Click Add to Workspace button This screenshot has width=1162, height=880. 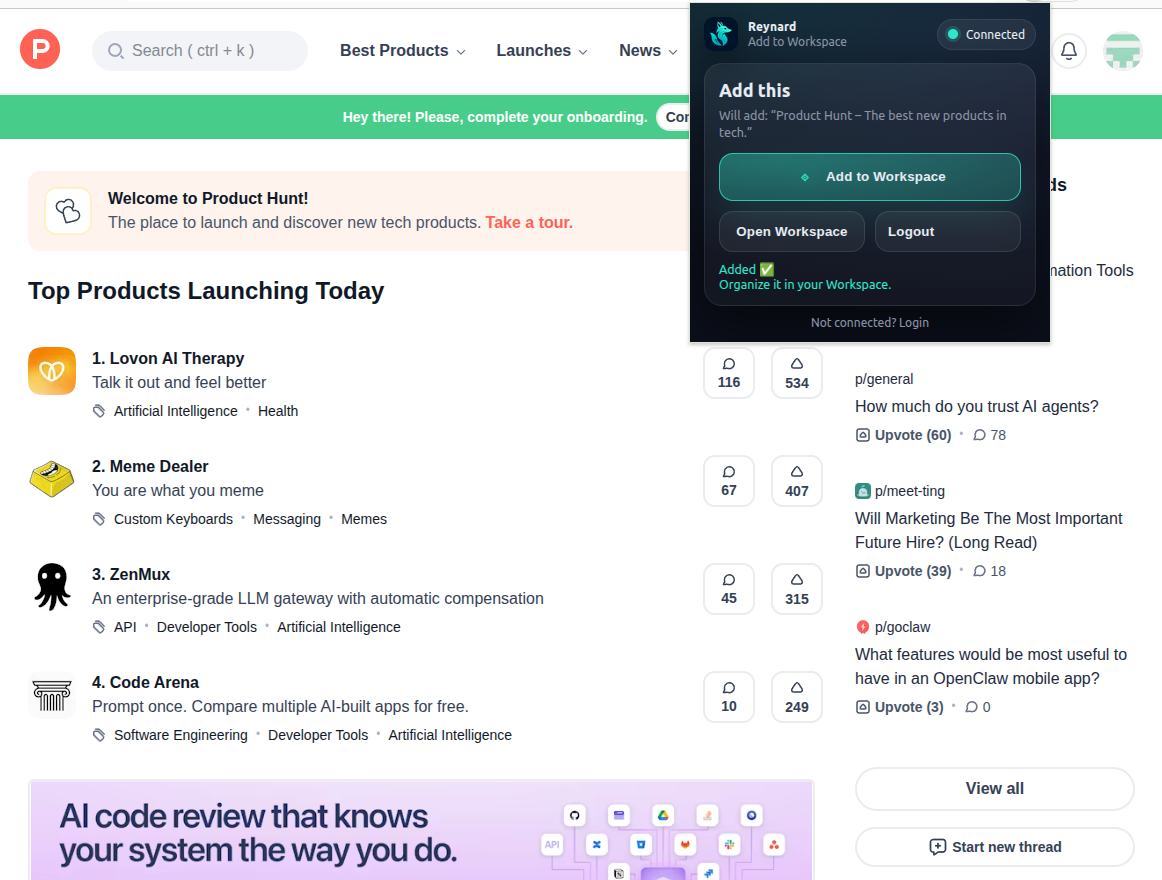click(869, 177)
